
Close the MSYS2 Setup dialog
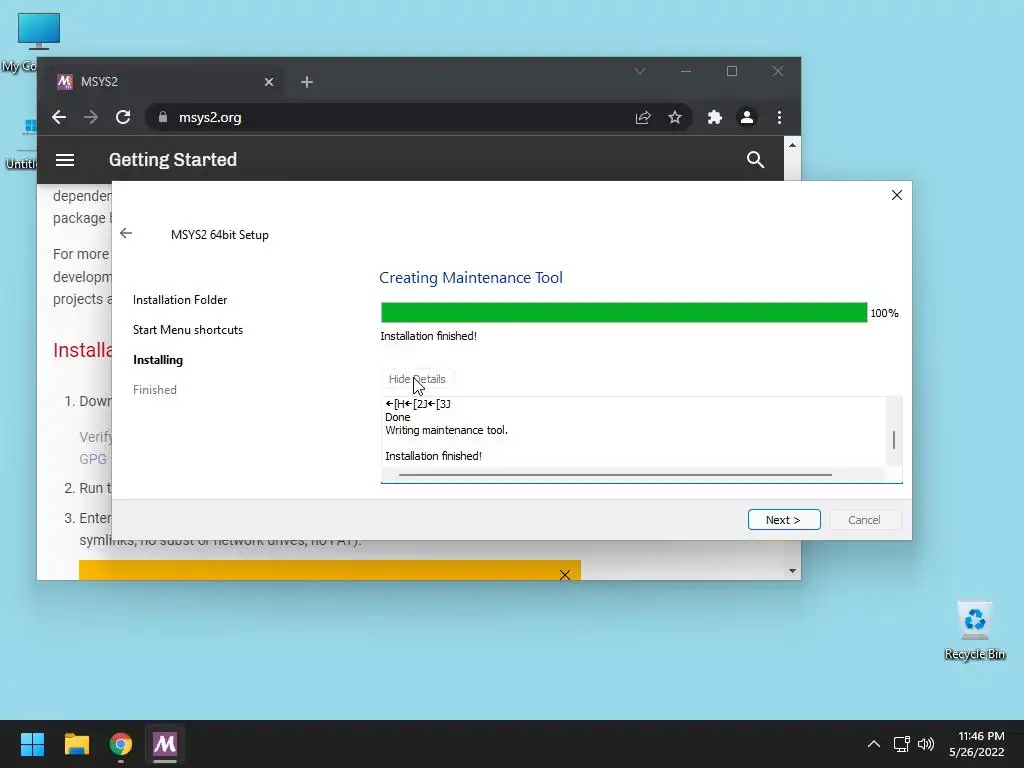897,195
